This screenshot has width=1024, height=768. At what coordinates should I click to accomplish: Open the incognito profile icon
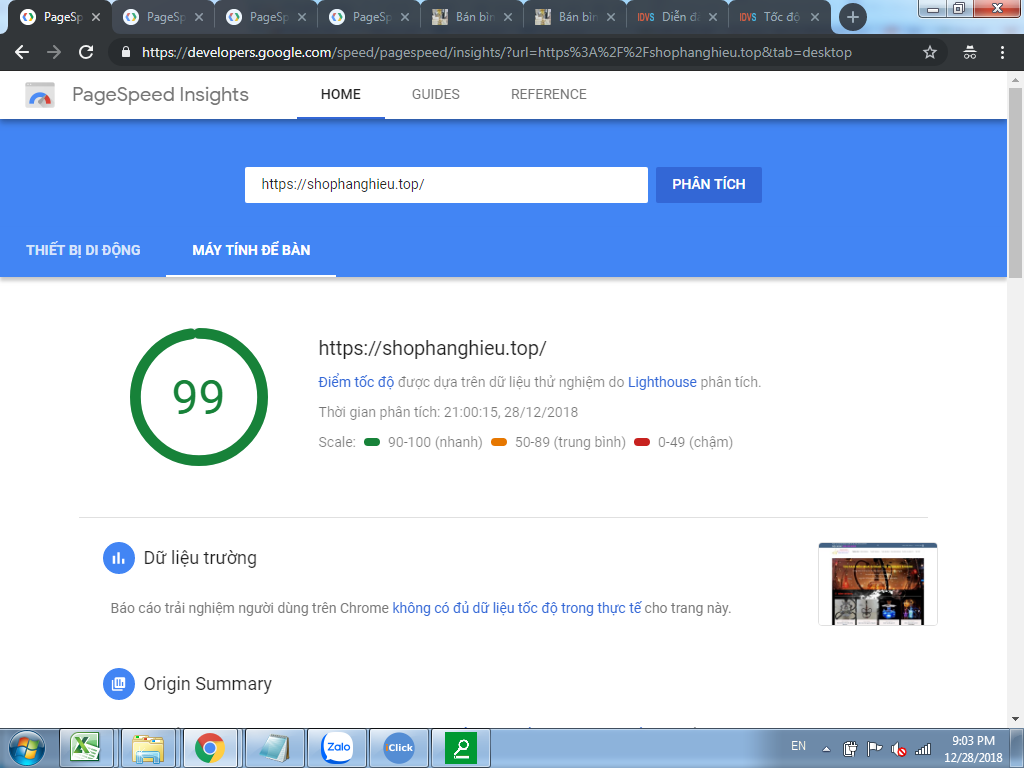point(969,52)
